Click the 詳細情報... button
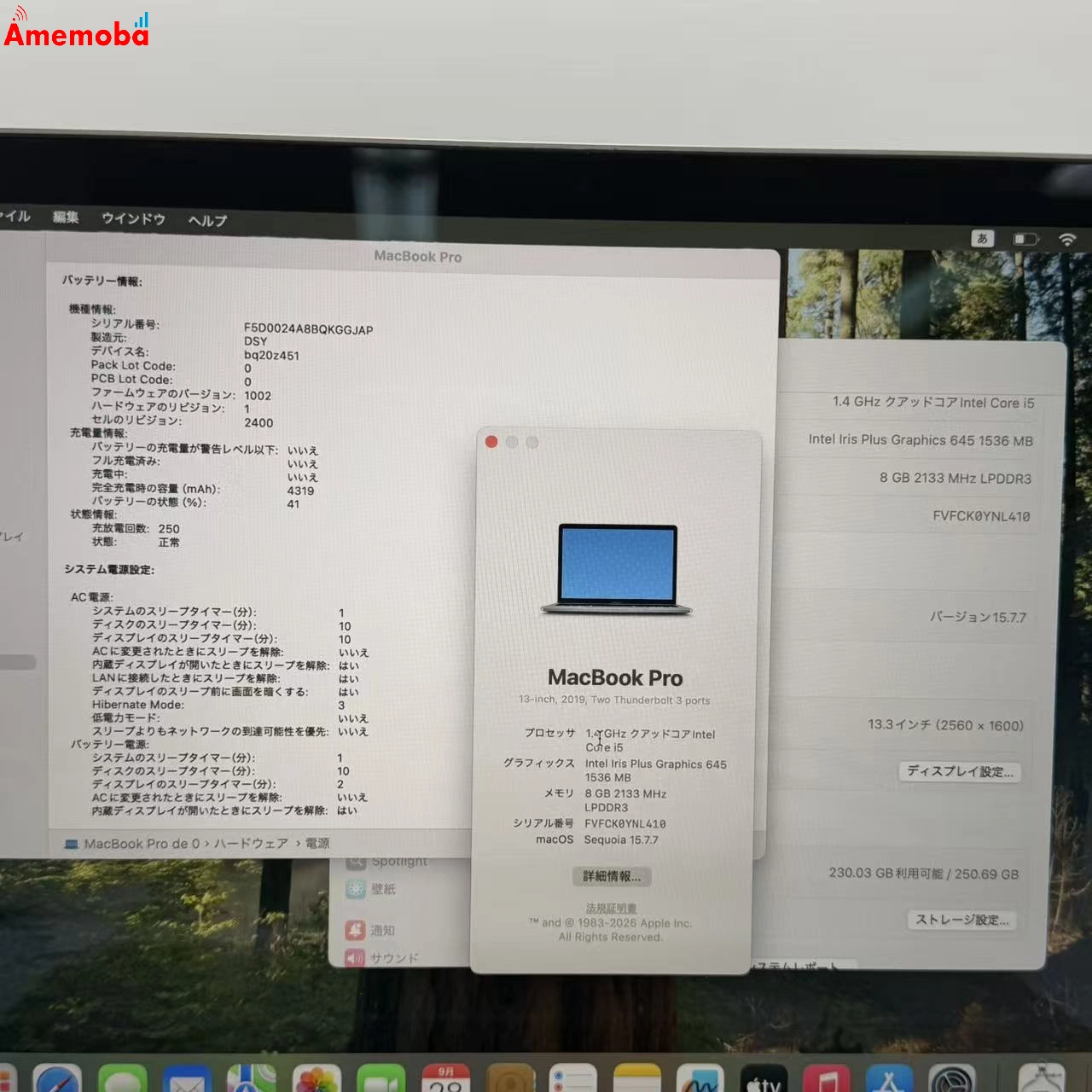The width and height of the screenshot is (1092, 1092). coord(612,876)
